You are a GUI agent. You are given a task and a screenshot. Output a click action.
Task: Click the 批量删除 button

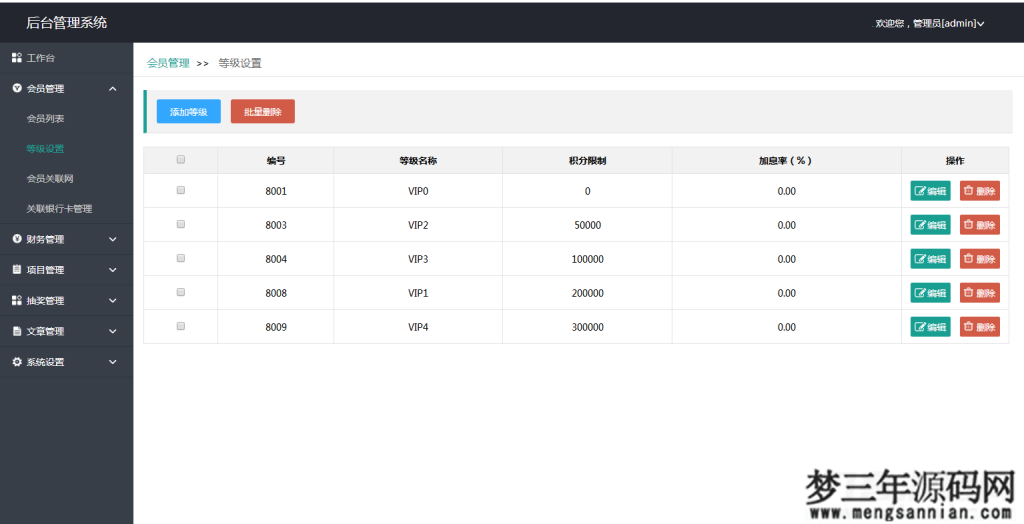click(262, 112)
